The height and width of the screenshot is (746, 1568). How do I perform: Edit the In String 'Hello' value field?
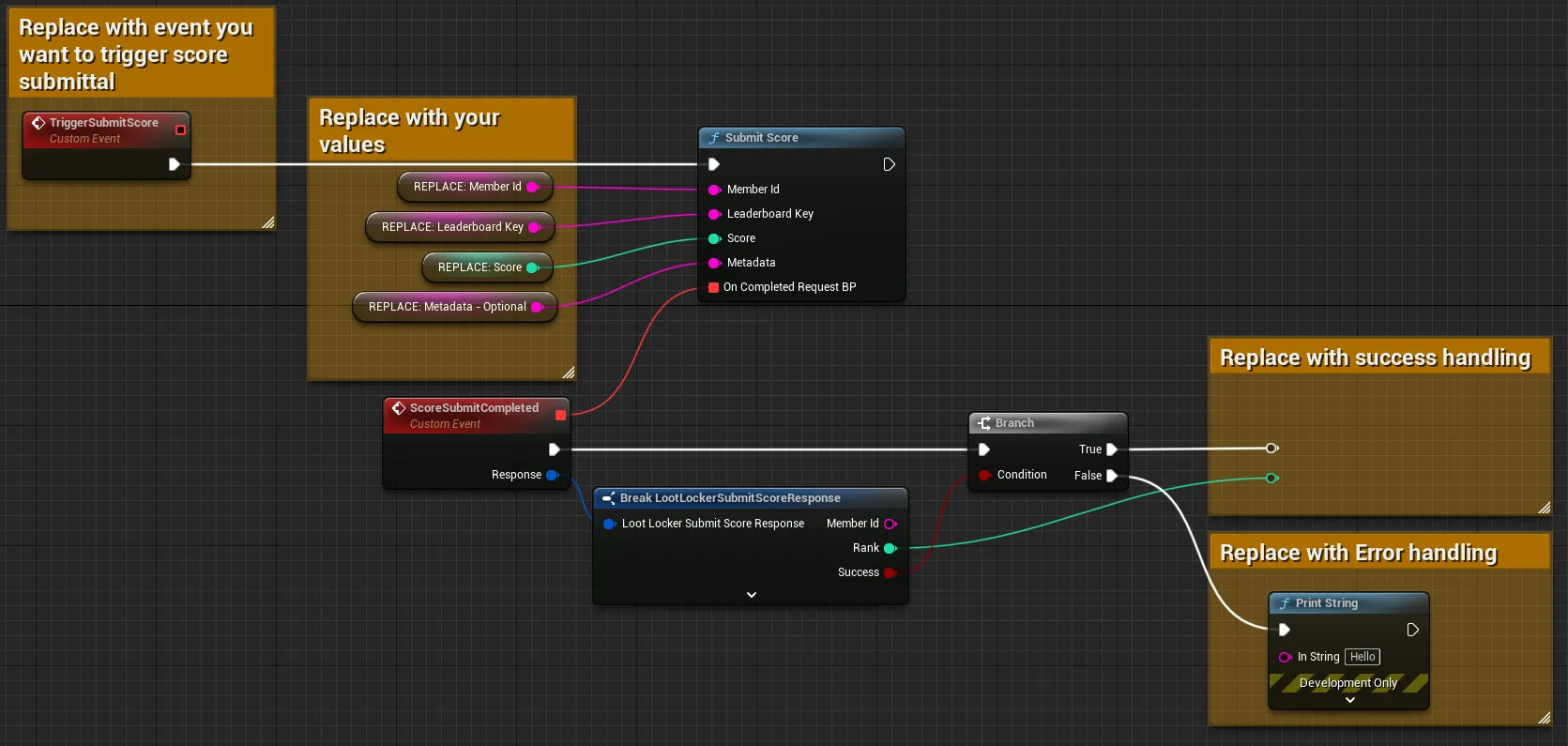click(x=1362, y=657)
